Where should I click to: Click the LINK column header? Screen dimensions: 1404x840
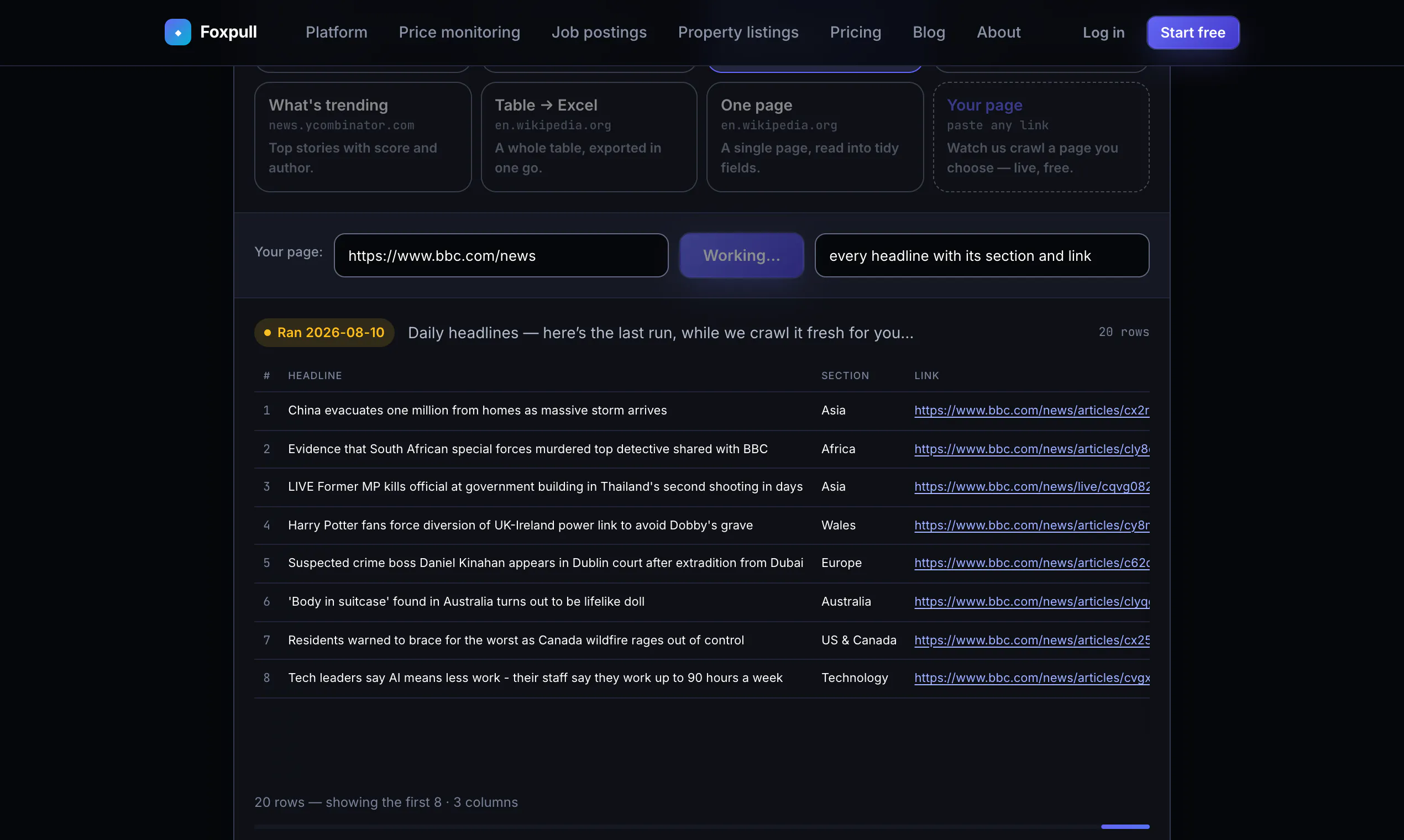coord(926,376)
